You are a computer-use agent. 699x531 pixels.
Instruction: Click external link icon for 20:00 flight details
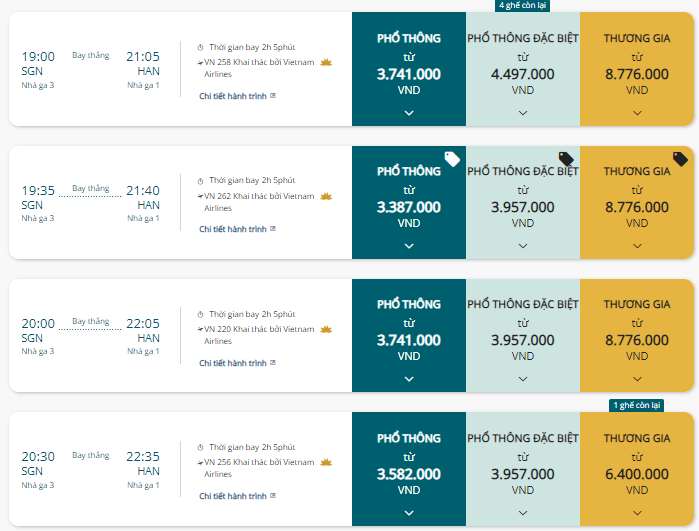(273, 363)
